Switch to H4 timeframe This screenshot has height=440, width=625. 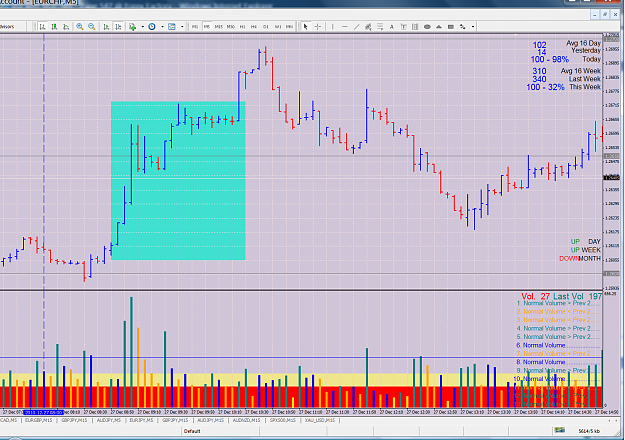click(254, 27)
